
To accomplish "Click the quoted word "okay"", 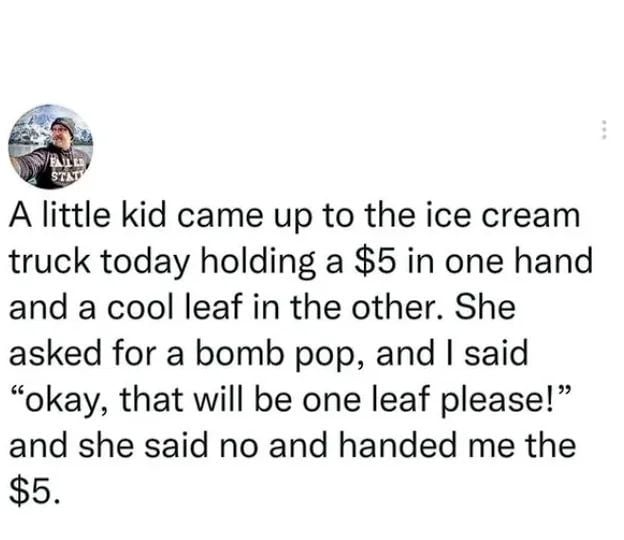I will tap(76, 396).
